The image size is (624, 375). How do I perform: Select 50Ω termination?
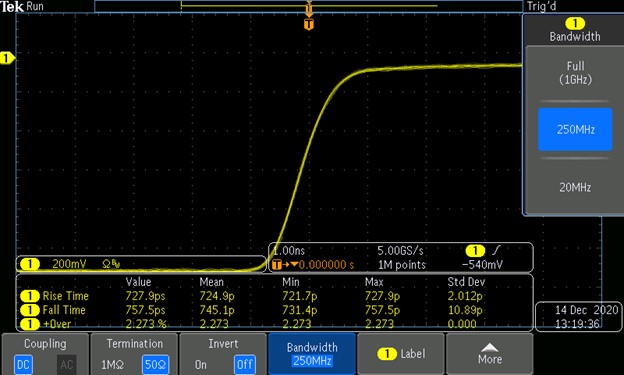pos(155,364)
